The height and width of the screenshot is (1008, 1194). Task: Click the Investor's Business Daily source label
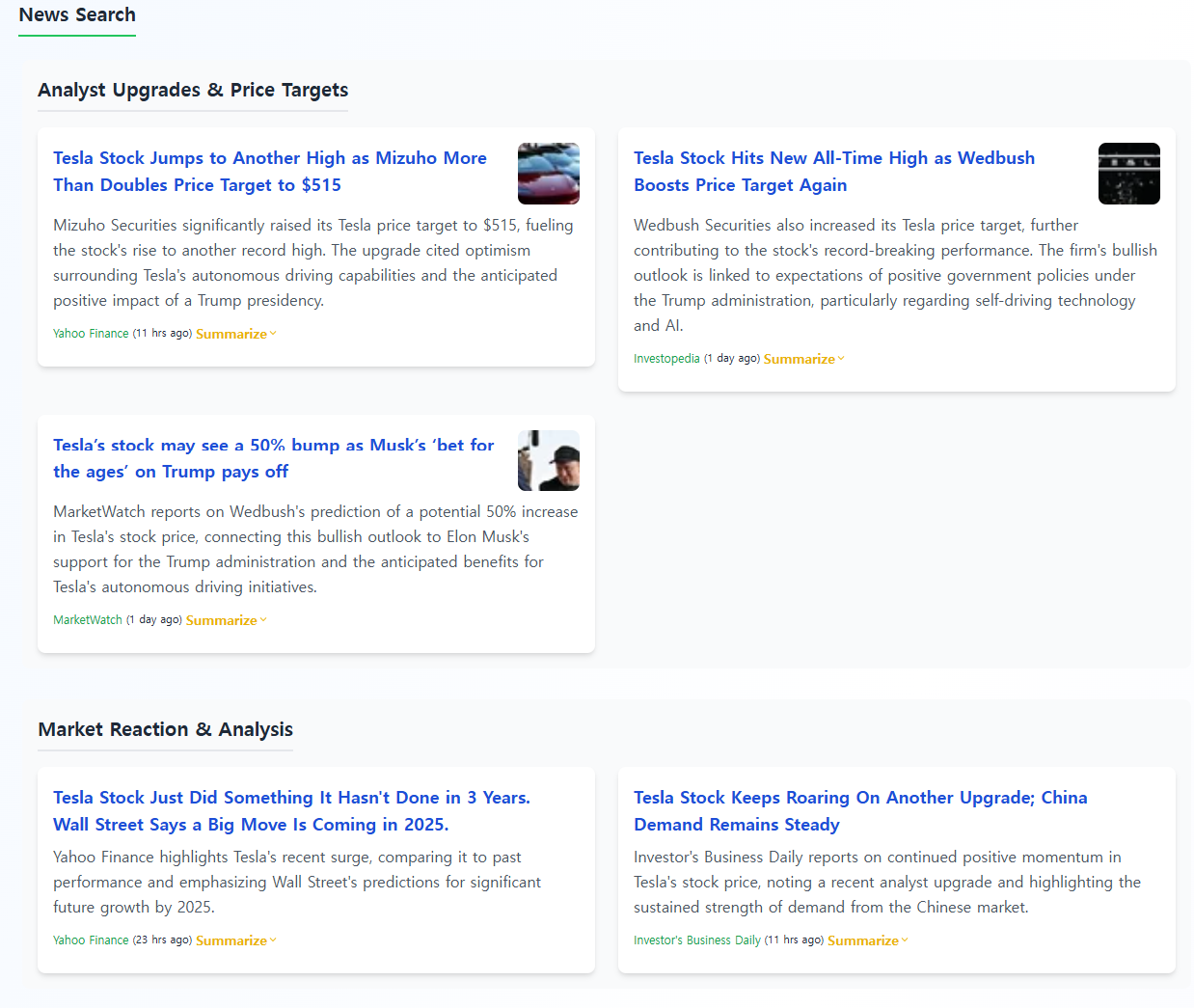(x=697, y=940)
